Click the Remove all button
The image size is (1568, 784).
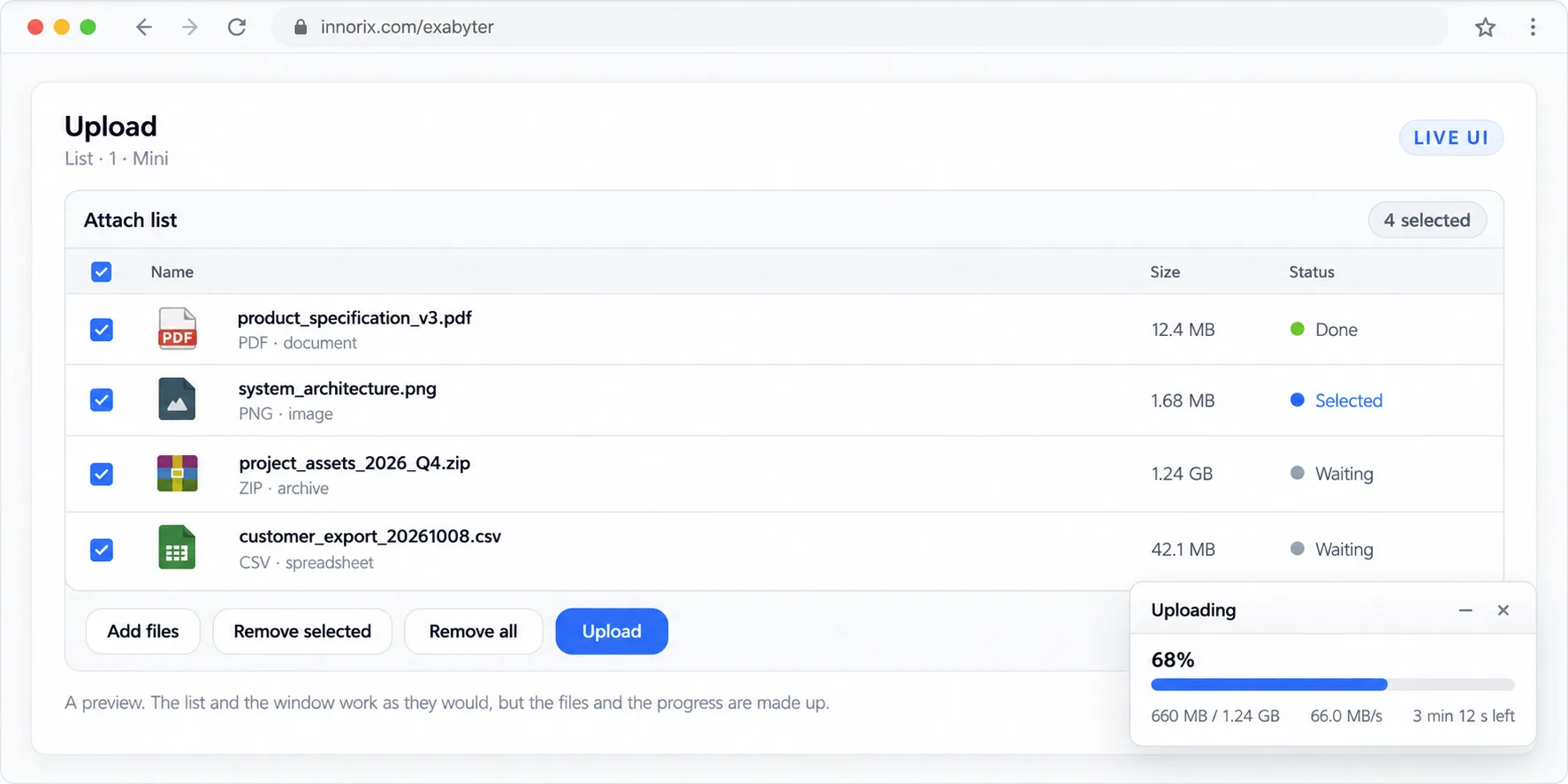click(x=473, y=631)
